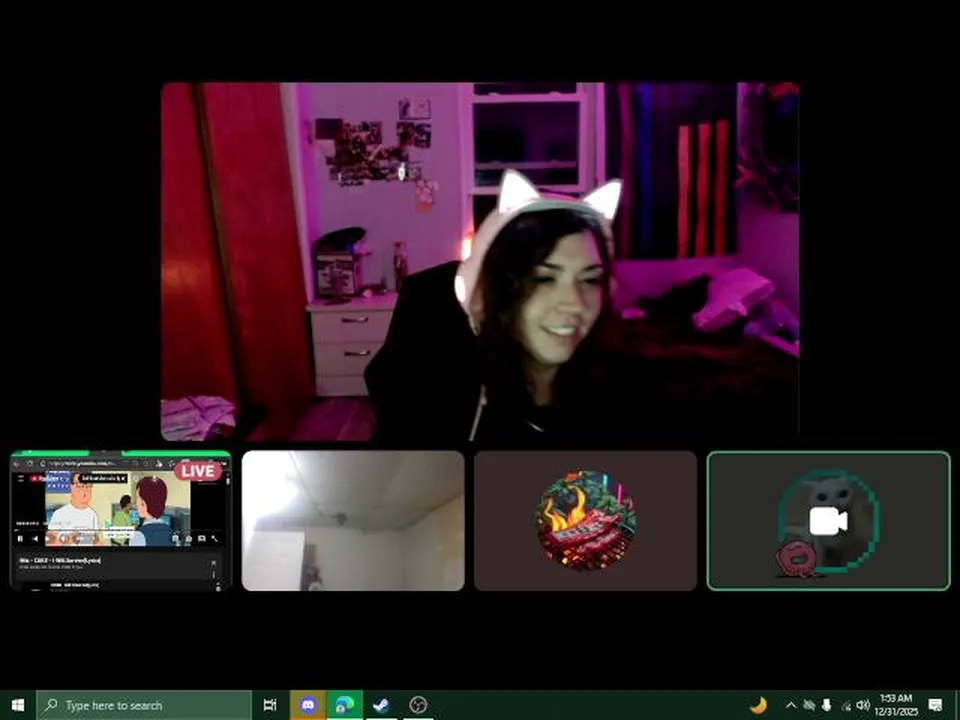Click the 'Type here to search' taskbar box
This screenshot has width=960, height=720.
144,705
